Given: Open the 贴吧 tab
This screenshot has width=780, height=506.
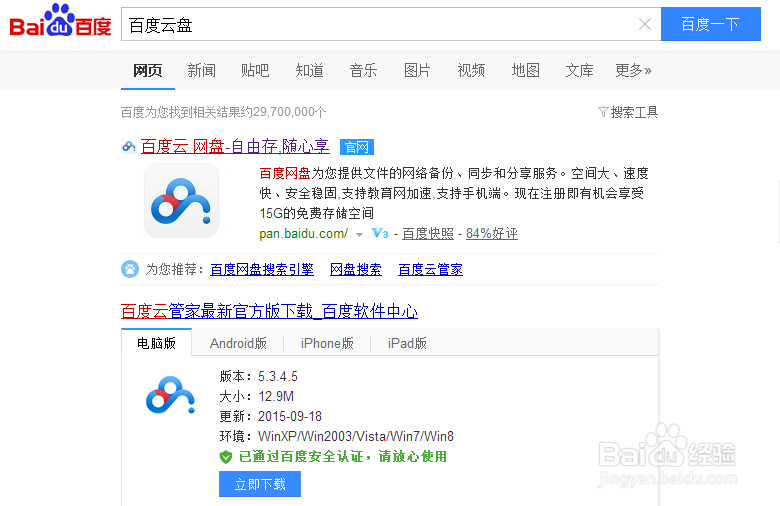Looking at the screenshot, I should (255, 71).
